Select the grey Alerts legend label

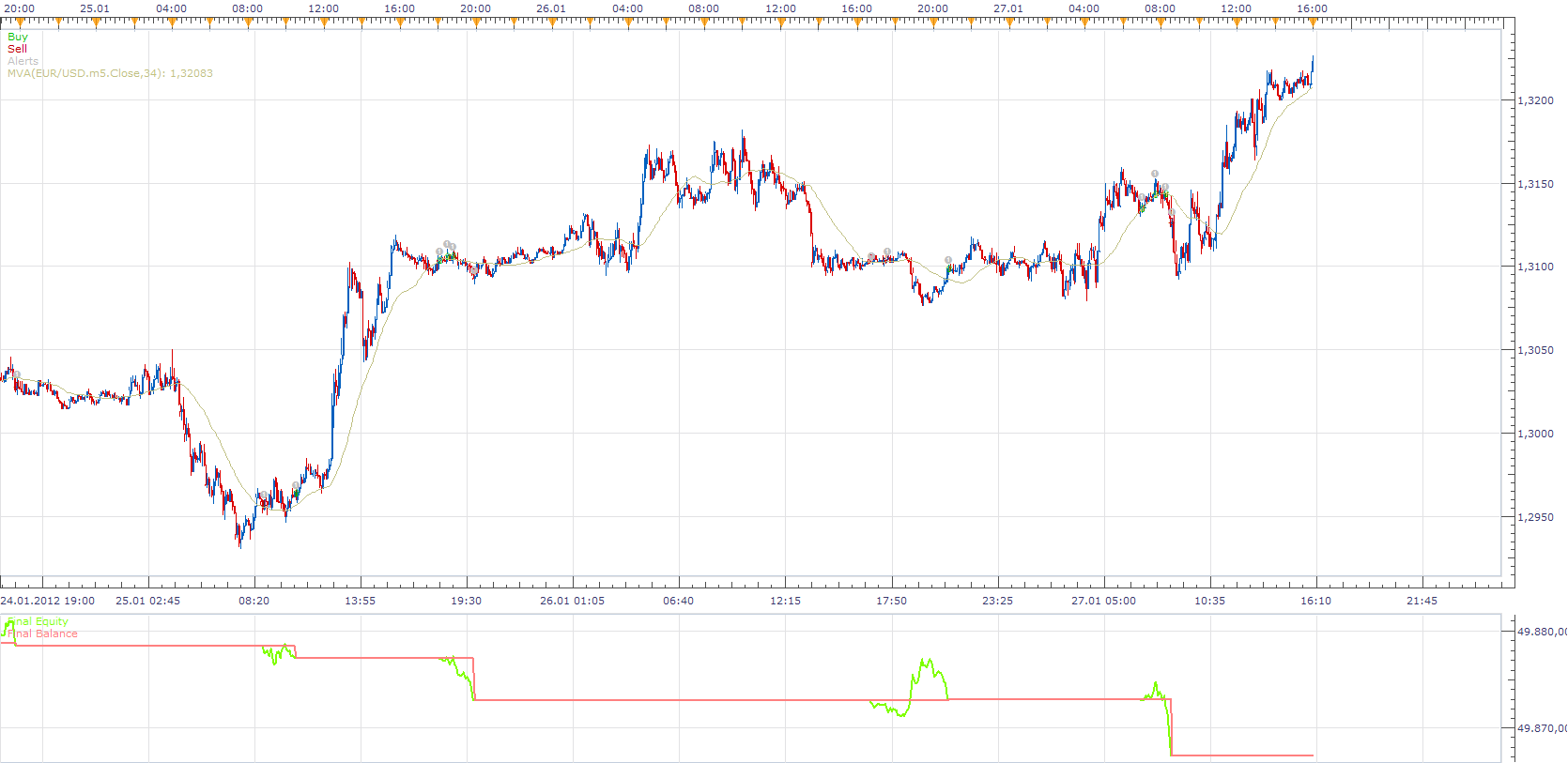(23, 61)
